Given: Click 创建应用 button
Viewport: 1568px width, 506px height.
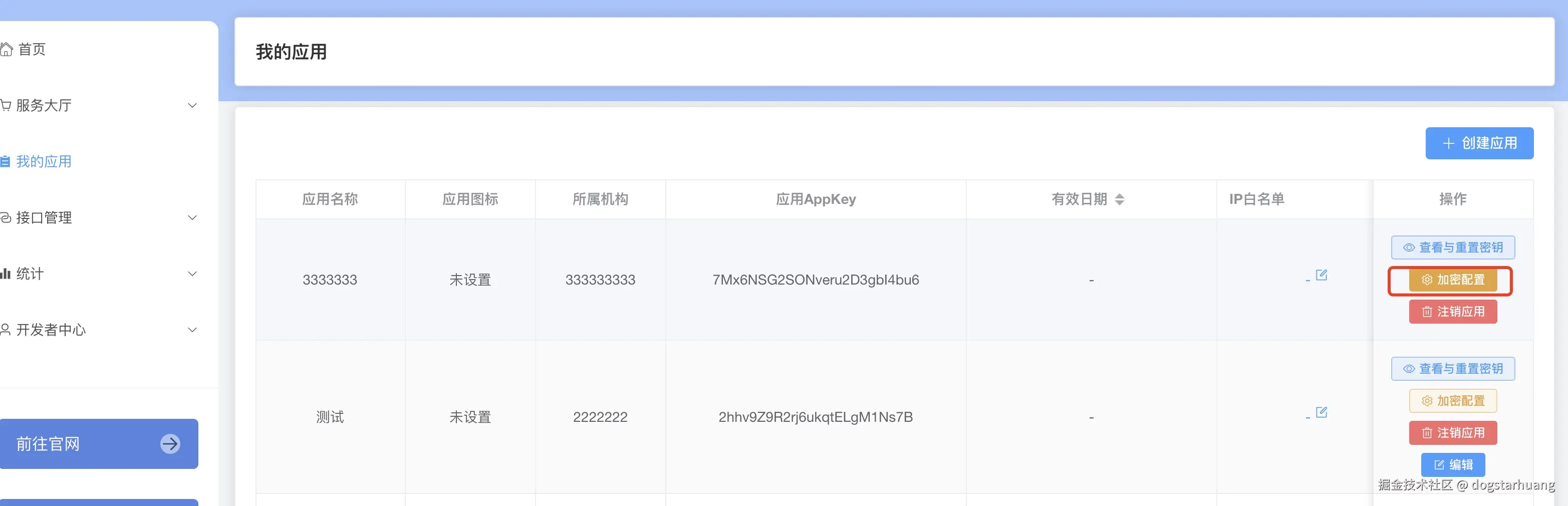Looking at the screenshot, I should [1479, 143].
